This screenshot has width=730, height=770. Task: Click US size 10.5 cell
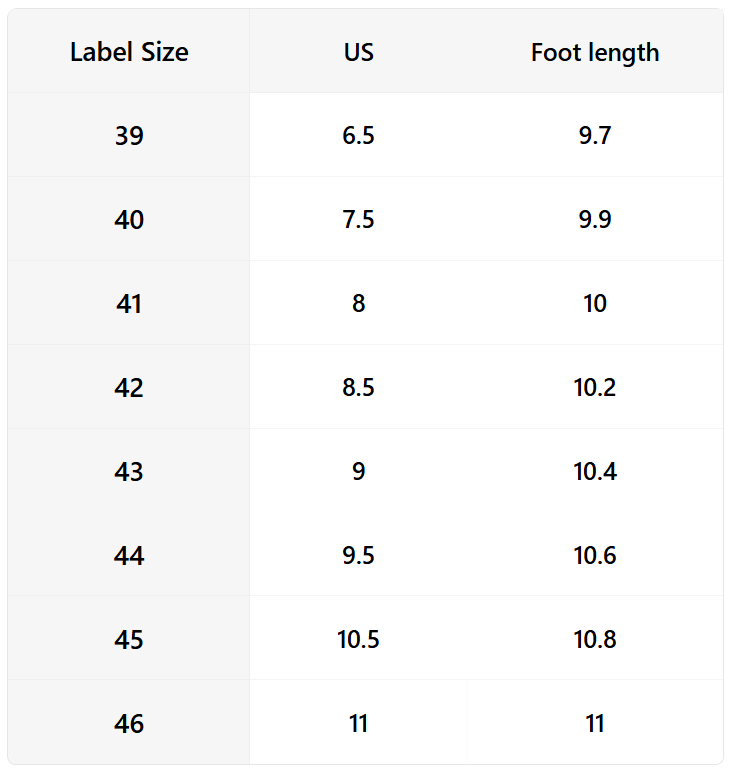click(358, 639)
